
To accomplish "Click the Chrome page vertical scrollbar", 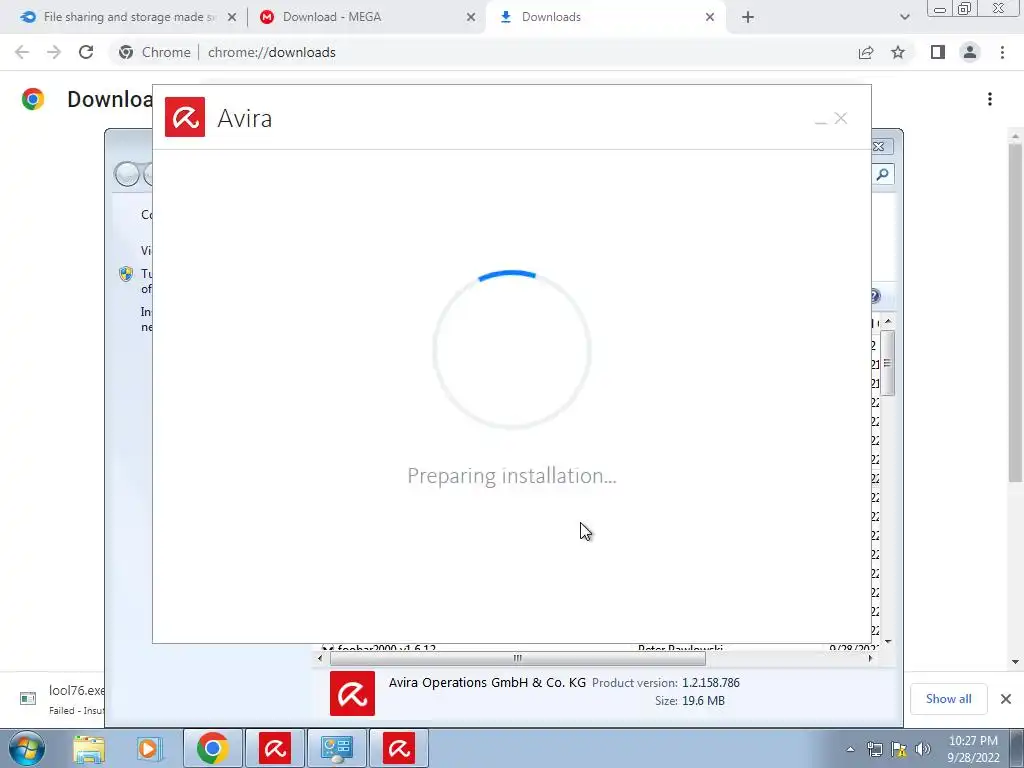I will pyautogui.click(x=1015, y=313).
